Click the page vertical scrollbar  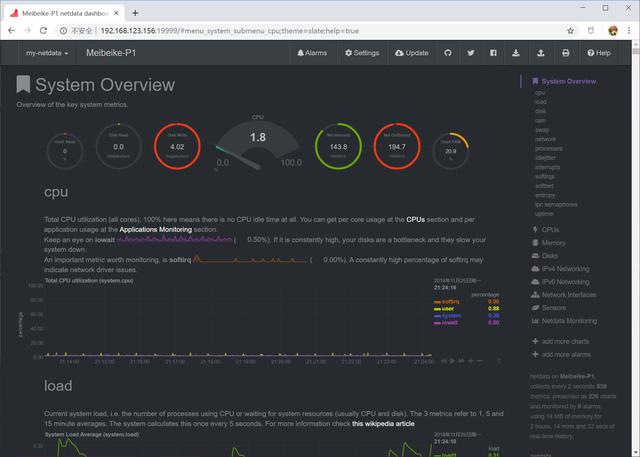636,248
